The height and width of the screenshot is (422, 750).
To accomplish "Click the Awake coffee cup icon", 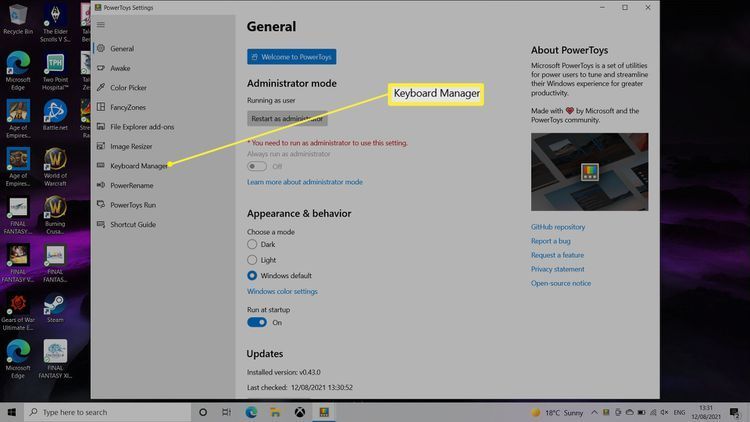I will 100,68.
